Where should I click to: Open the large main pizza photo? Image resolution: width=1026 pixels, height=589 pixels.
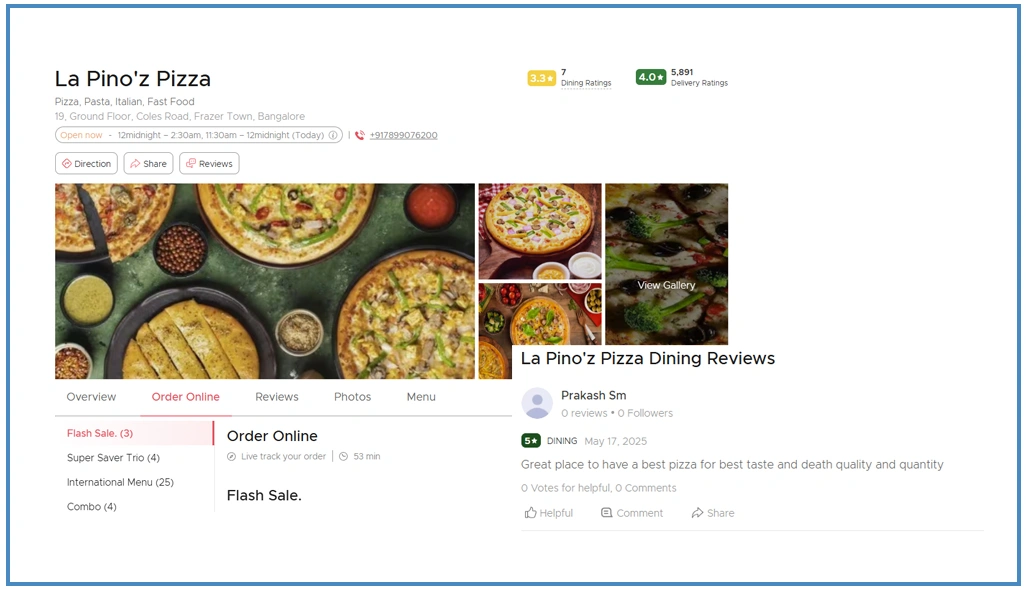click(x=265, y=281)
